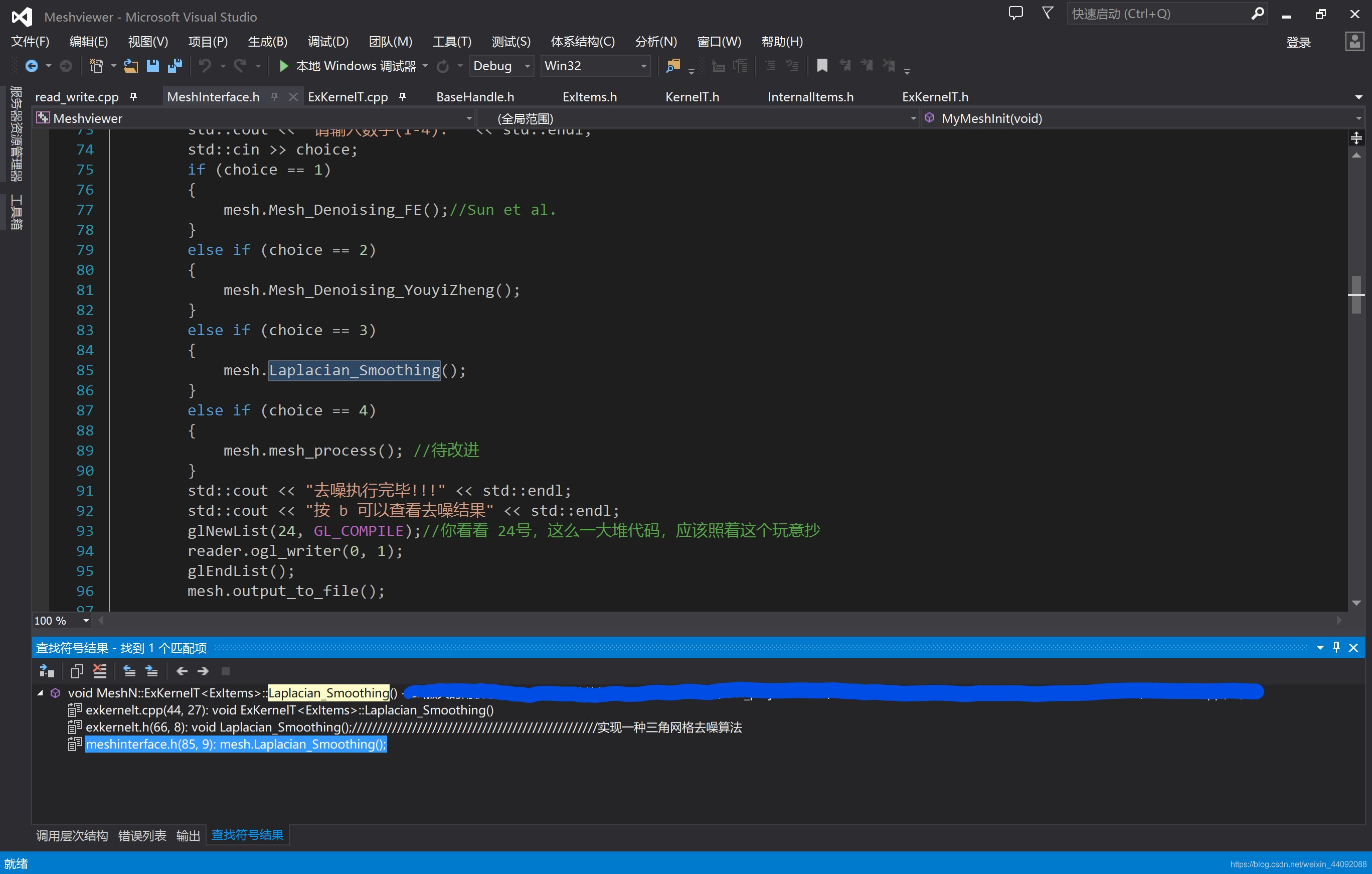
Task: Toggle pin on MeshInterface.h tab
Action: click(274, 97)
